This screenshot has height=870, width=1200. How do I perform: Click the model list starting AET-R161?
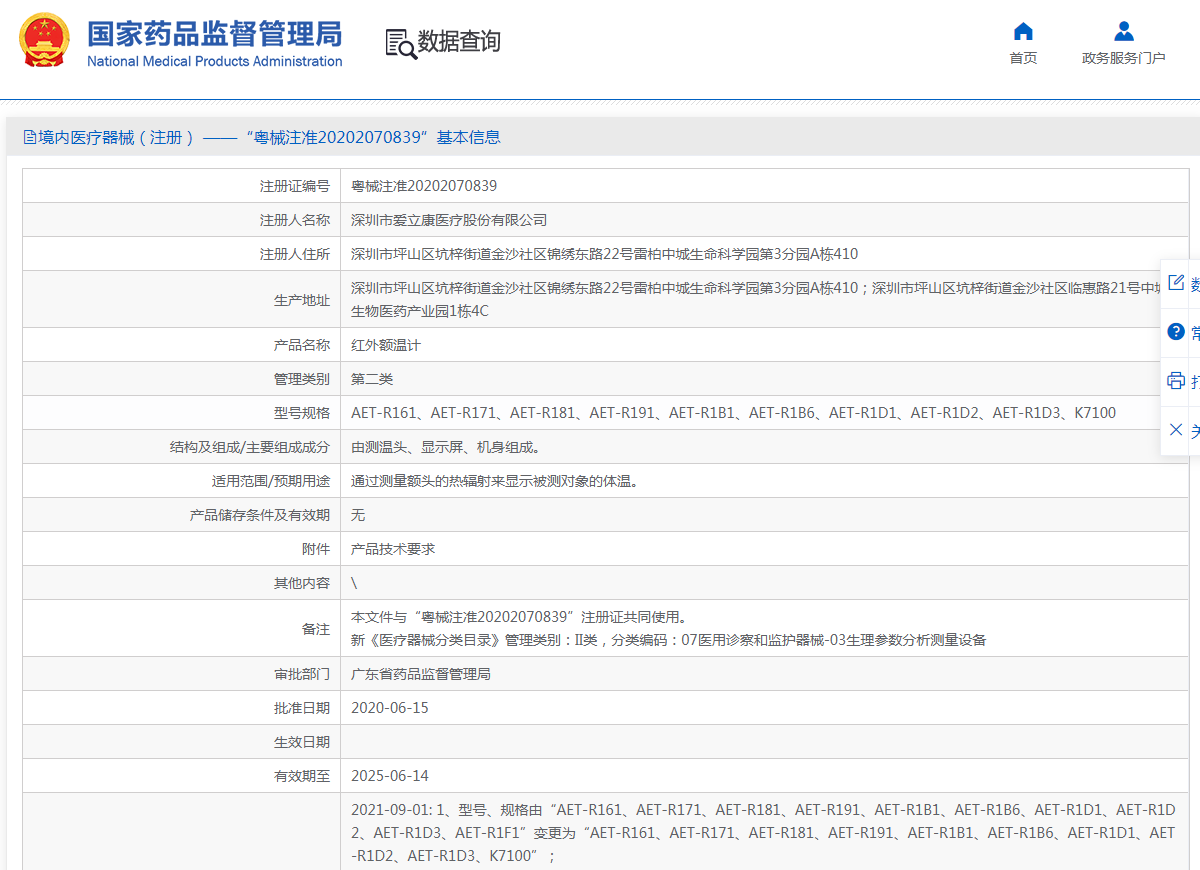point(733,413)
